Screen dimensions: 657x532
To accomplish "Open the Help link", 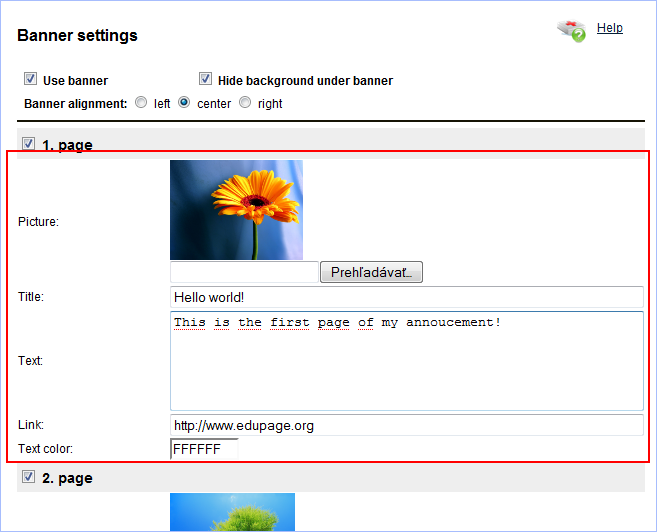I will tap(610, 28).
